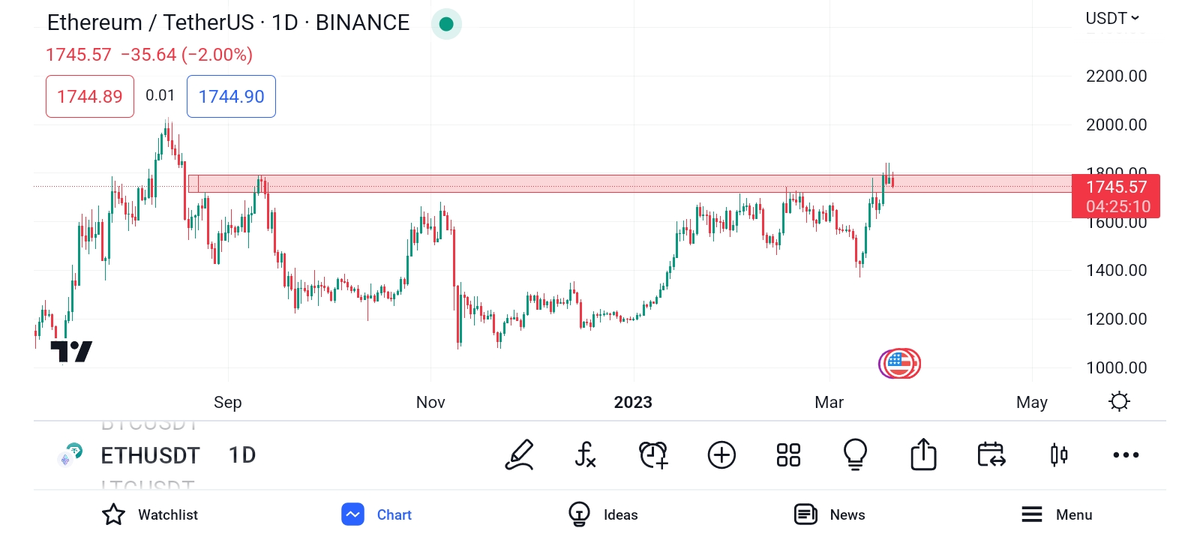Open chart settings gear icon
Screen dimensions: 1200x540
1119,402
